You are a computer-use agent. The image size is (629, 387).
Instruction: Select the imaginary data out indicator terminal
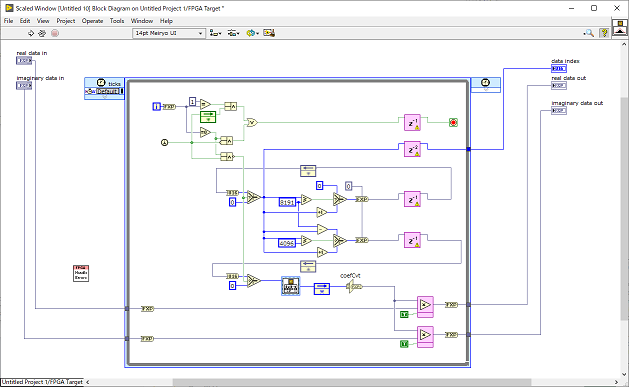559,110
